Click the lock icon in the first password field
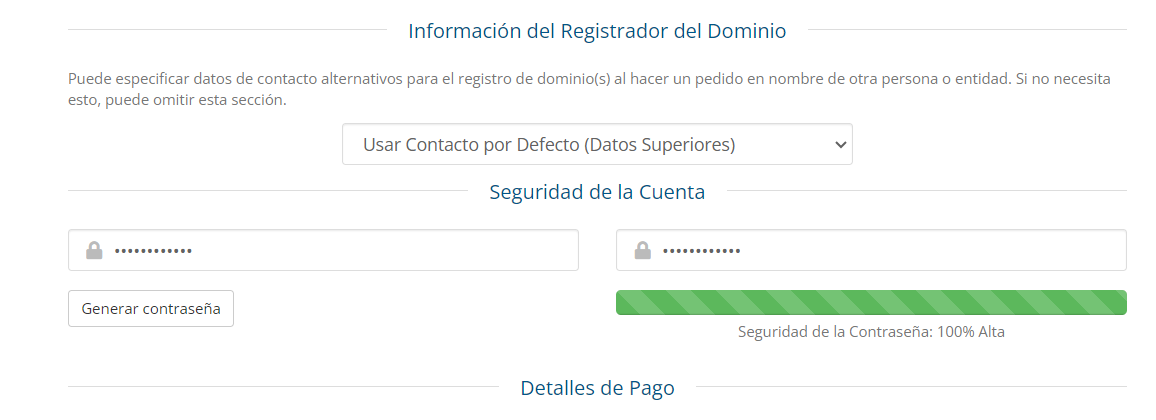This screenshot has width=1156, height=420. (x=94, y=250)
